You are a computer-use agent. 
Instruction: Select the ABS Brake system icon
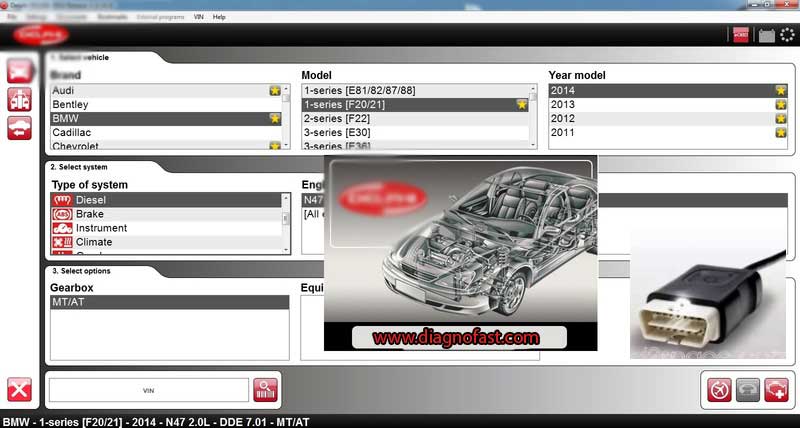pos(62,214)
